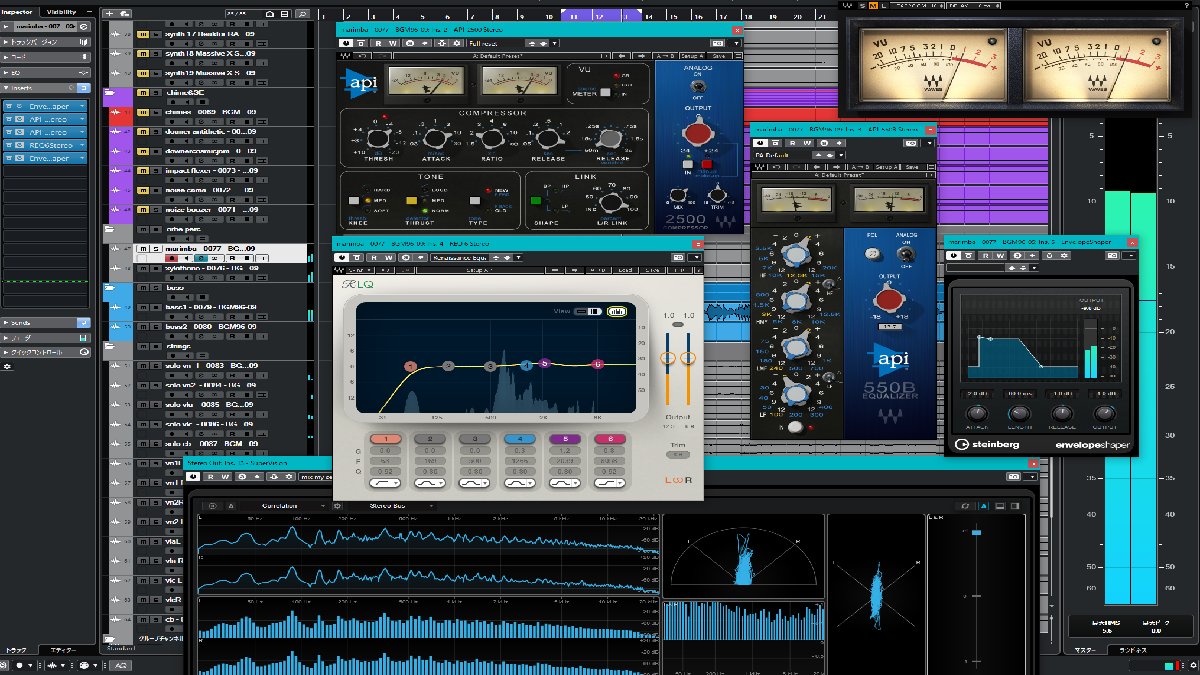The height and width of the screenshot is (675, 1200).
Task: Adjust the ATTACK knob on the API 2500
Action: pos(436,140)
